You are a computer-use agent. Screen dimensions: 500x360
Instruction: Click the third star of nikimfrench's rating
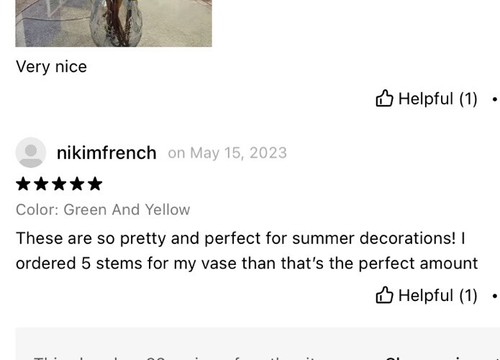[59, 184]
